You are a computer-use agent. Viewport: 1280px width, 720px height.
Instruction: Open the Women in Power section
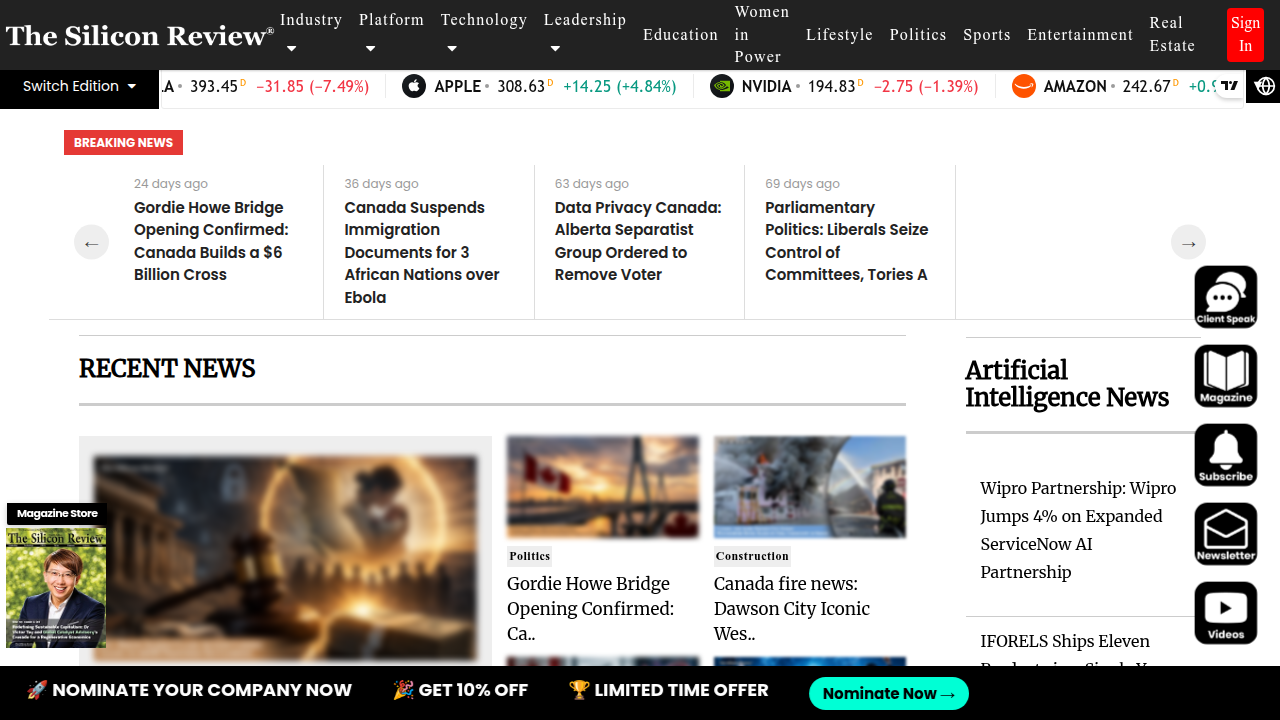click(x=762, y=34)
